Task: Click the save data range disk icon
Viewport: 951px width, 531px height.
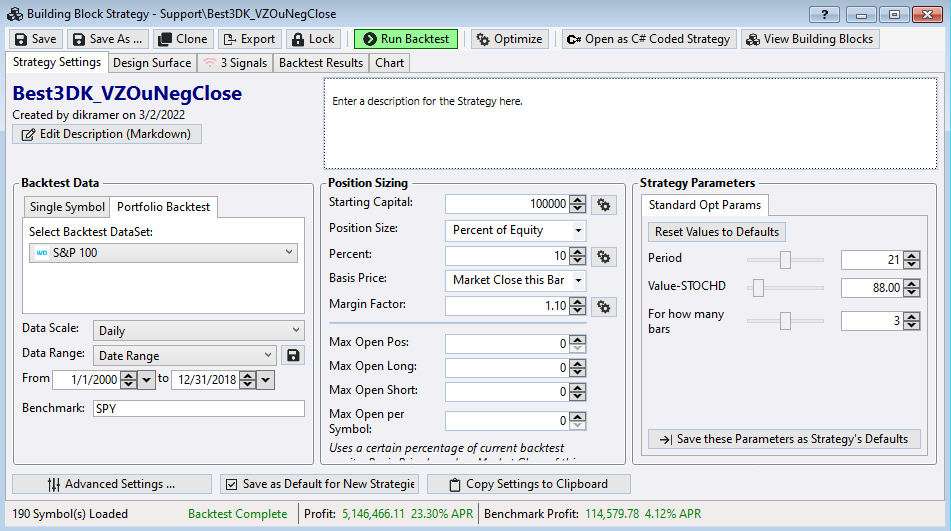Action: coord(294,355)
